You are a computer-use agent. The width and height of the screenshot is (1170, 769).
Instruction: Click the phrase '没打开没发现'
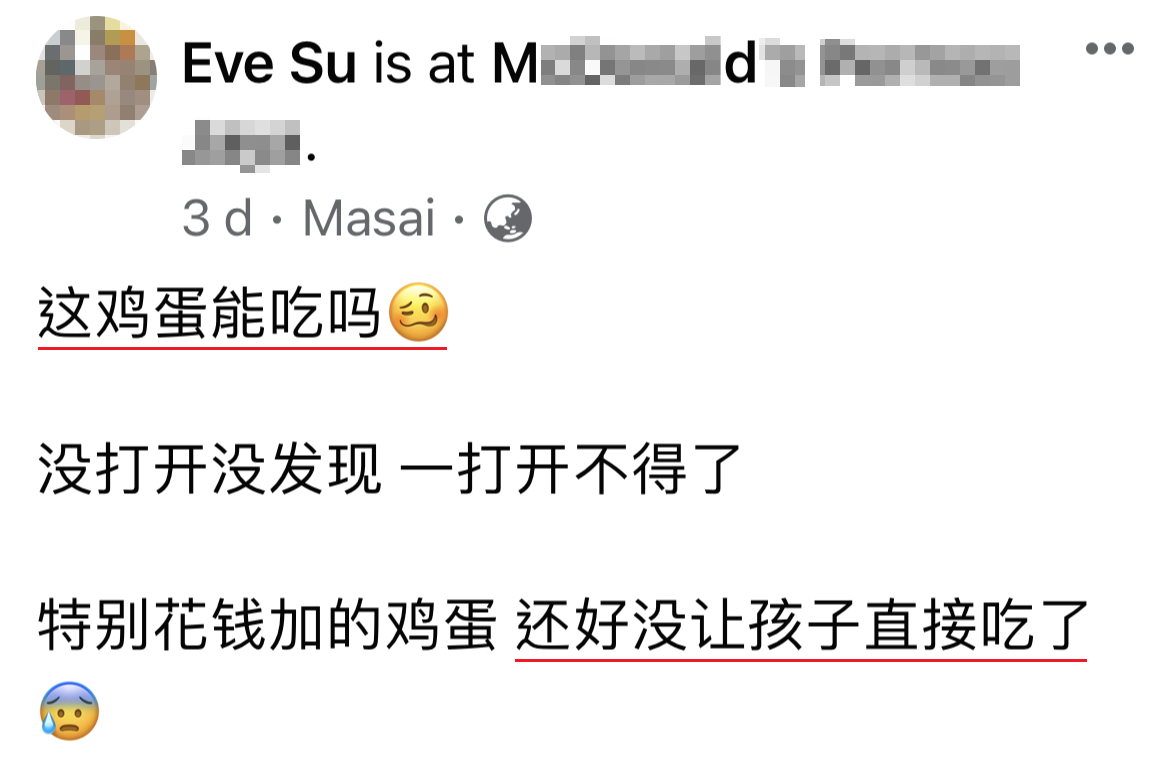click(x=210, y=469)
